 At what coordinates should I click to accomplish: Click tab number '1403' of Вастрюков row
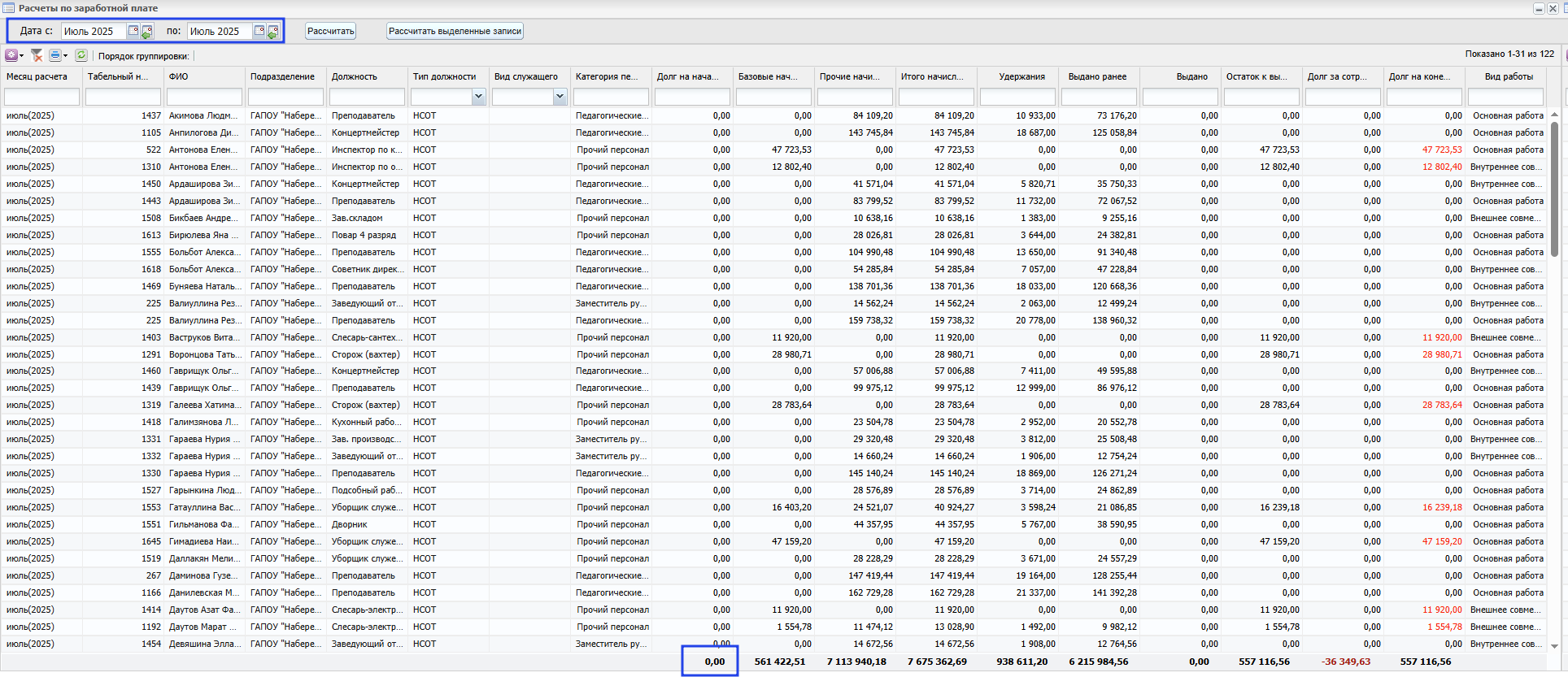(150, 337)
